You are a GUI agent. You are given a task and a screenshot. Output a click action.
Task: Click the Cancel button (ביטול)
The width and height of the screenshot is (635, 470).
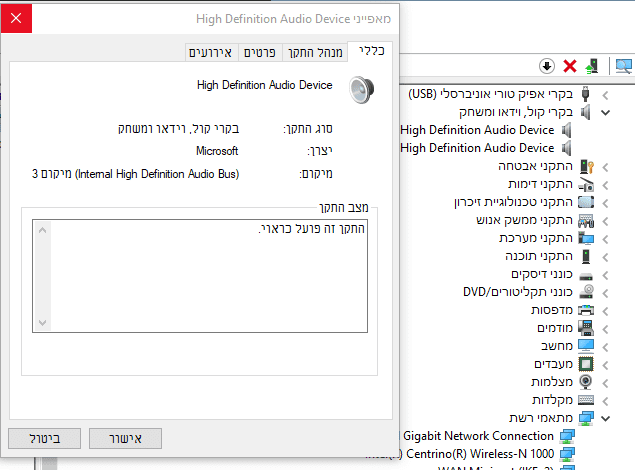point(44,438)
